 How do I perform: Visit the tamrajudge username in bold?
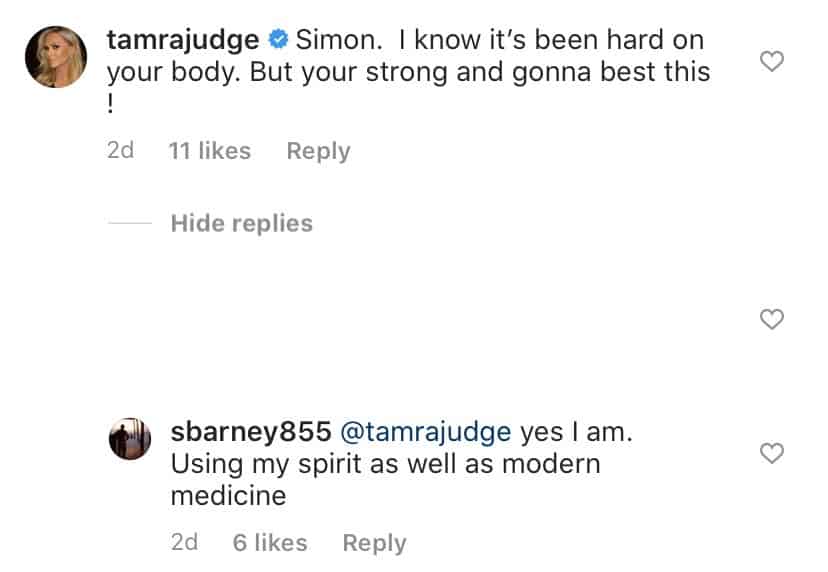tap(183, 41)
